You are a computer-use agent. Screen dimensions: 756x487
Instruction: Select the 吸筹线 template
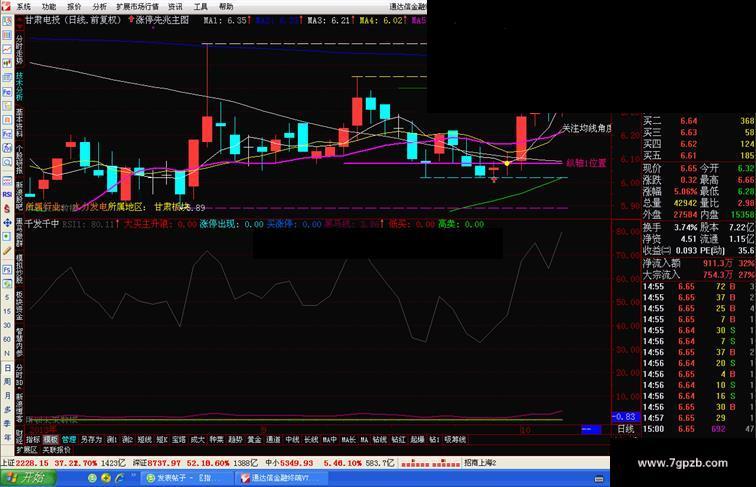click(x=455, y=440)
